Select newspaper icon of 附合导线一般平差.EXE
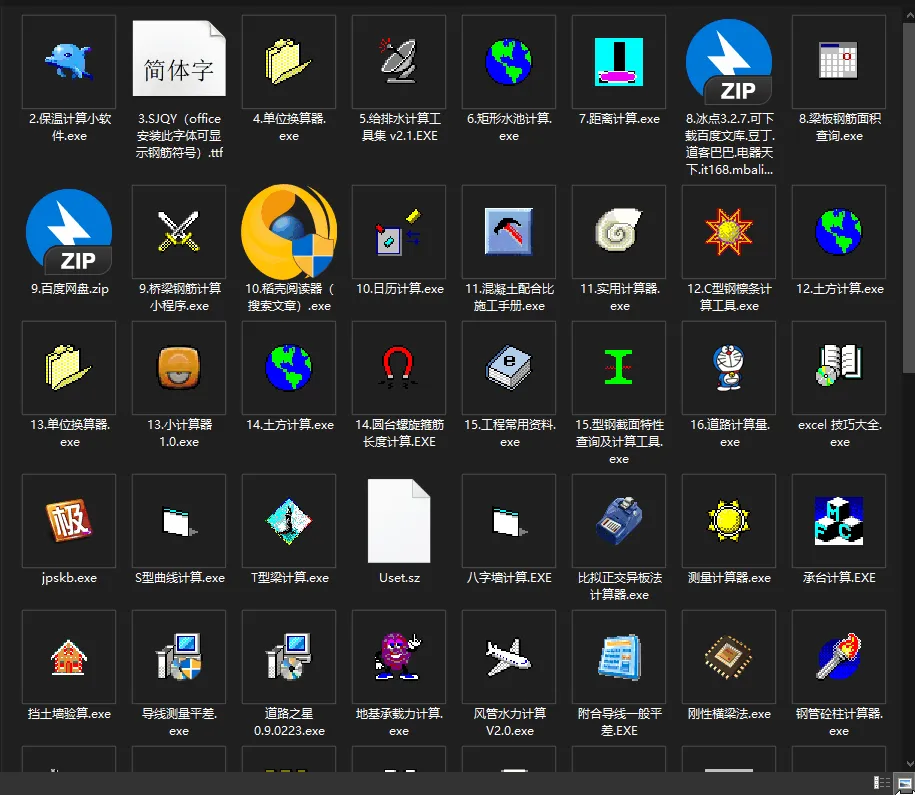This screenshot has width=915, height=795. pos(619,657)
